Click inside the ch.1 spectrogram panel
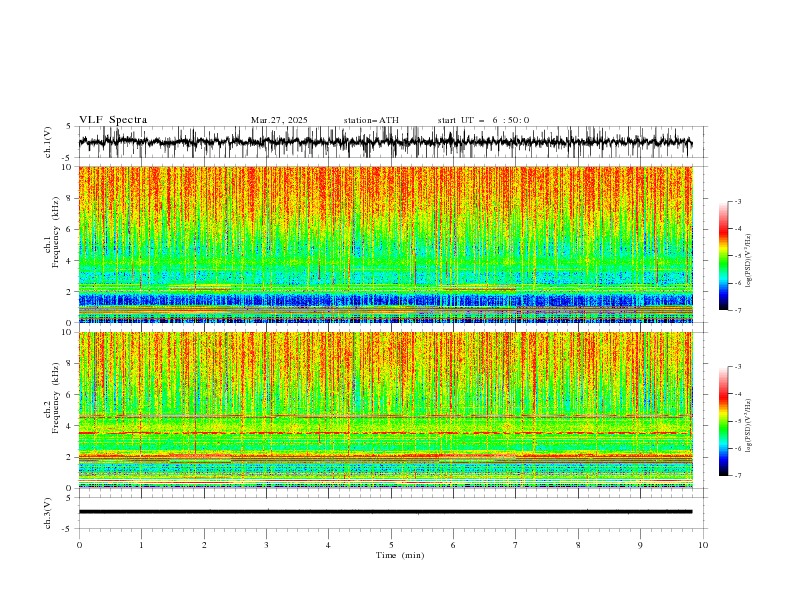The image size is (792, 612). click(385, 244)
